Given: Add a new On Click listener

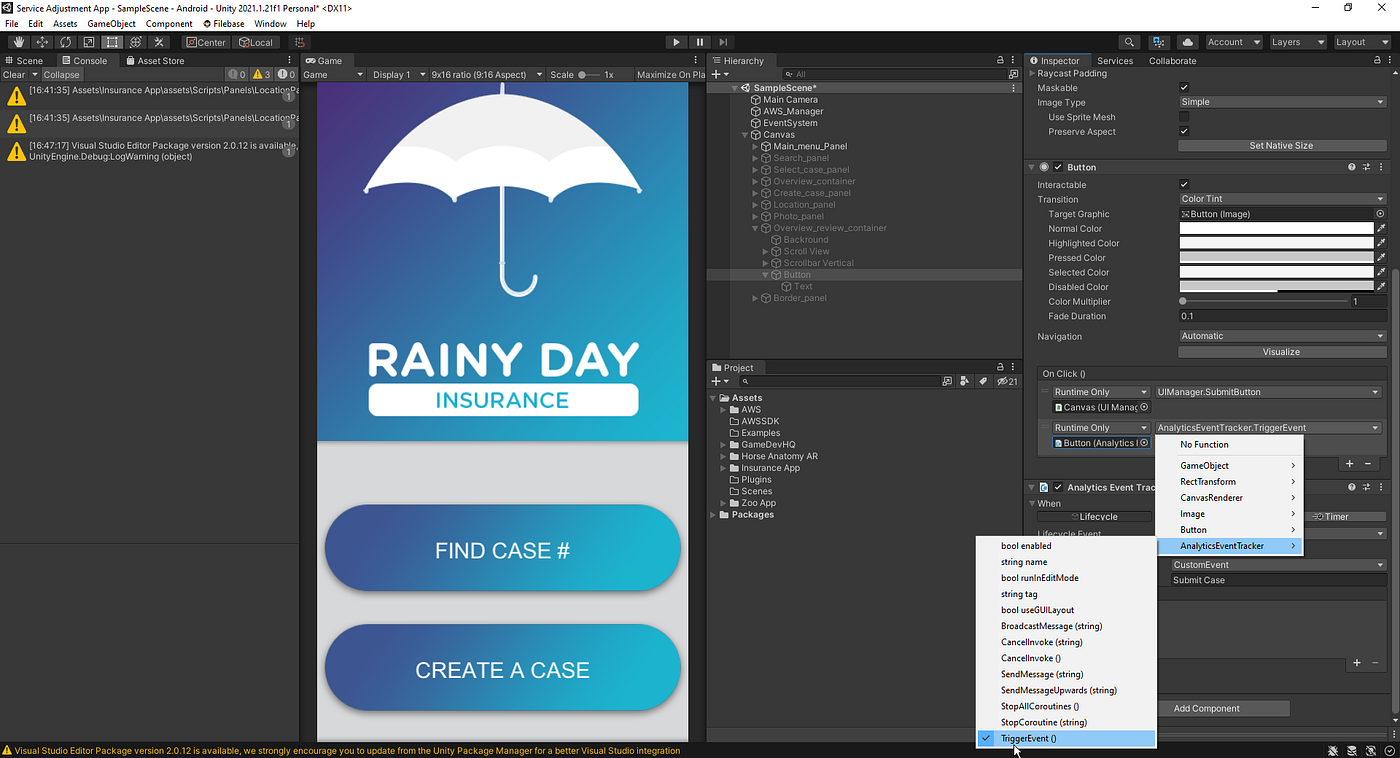Looking at the screenshot, I should (x=1349, y=464).
